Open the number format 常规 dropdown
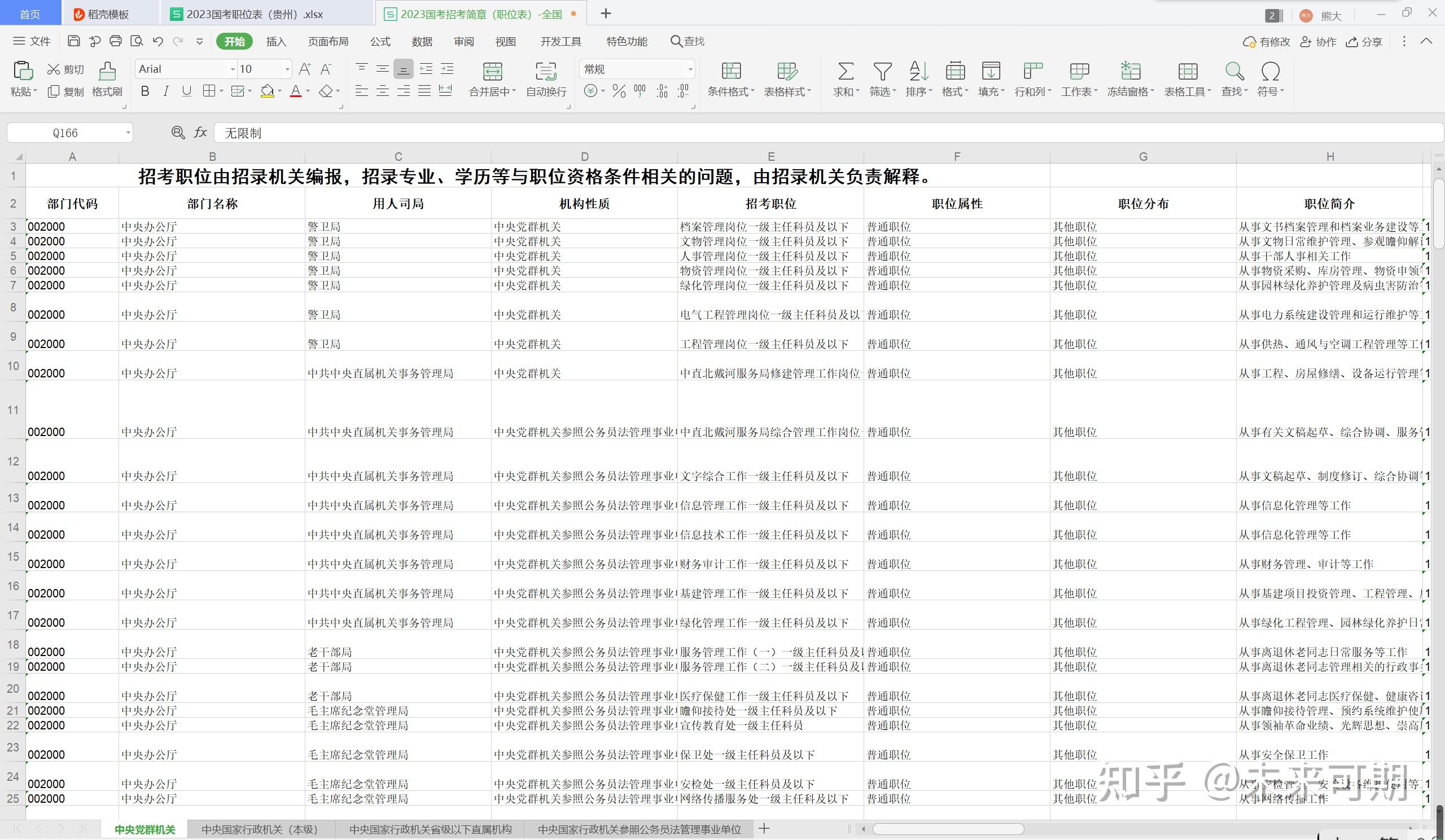This screenshot has width=1445, height=840. coord(690,69)
